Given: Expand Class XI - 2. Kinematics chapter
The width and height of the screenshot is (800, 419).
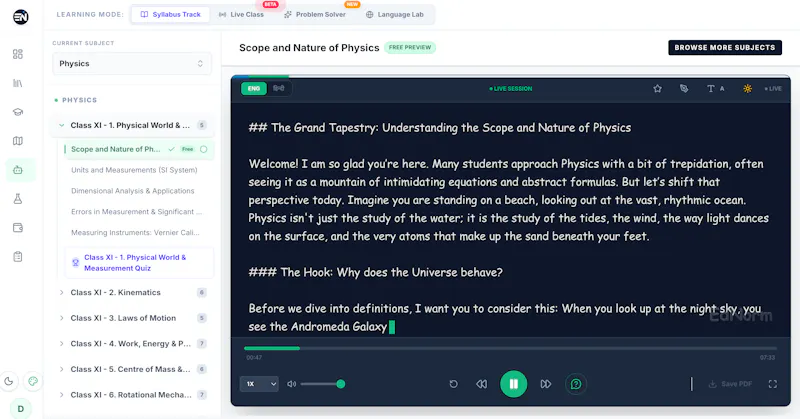Looking at the screenshot, I should tap(132, 292).
